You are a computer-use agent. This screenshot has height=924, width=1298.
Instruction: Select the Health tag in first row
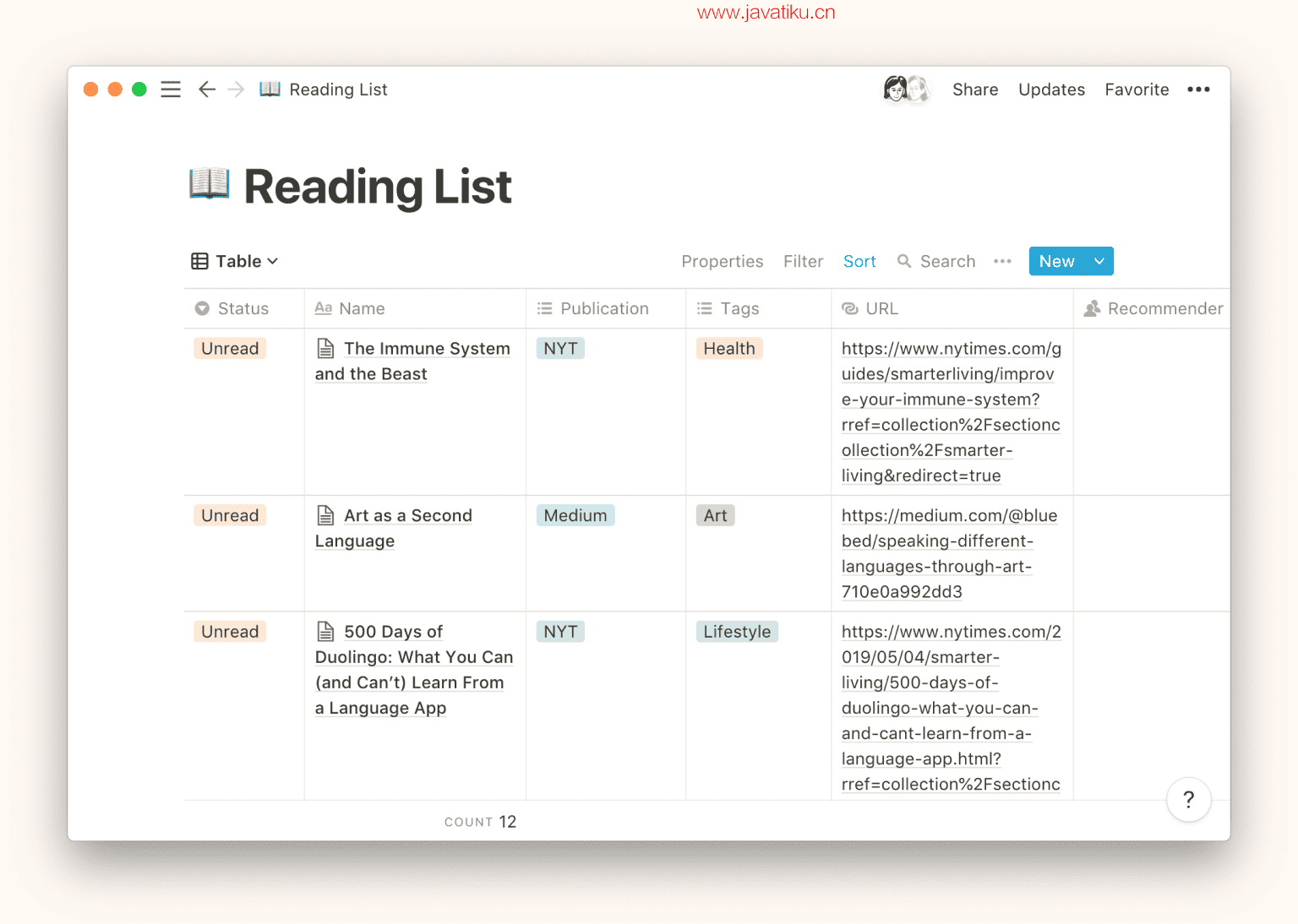pos(729,348)
